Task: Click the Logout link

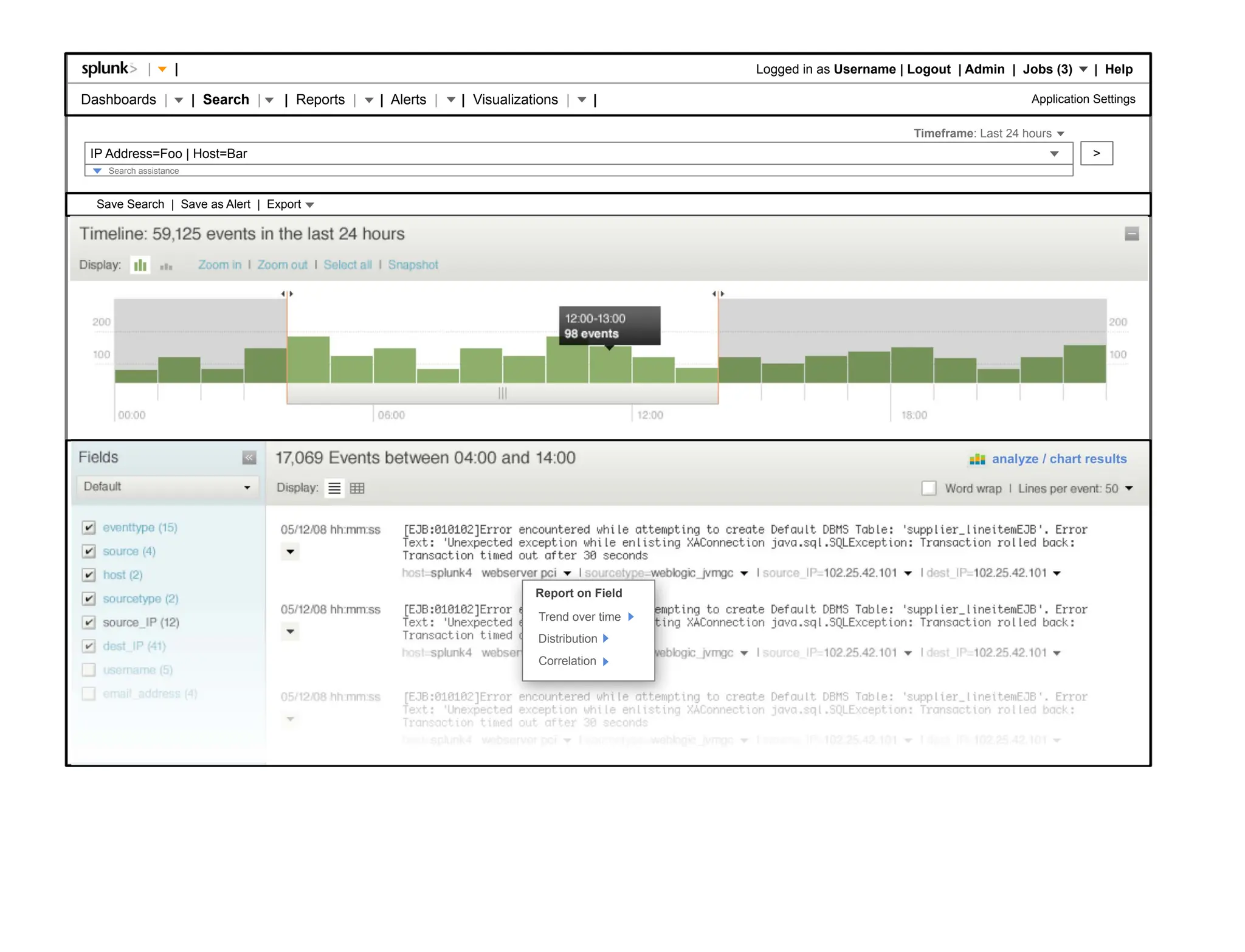Action: pyautogui.click(x=928, y=69)
